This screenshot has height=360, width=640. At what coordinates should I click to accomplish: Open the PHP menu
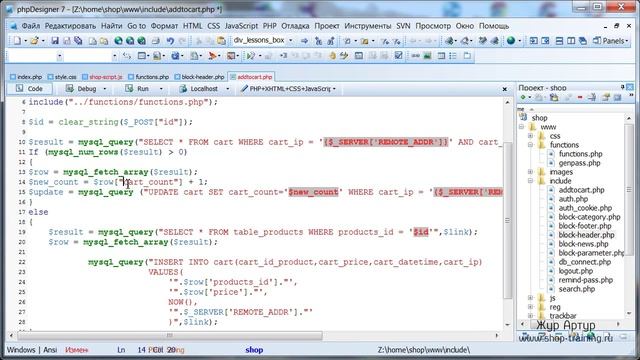pyautogui.click(x=269, y=26)
